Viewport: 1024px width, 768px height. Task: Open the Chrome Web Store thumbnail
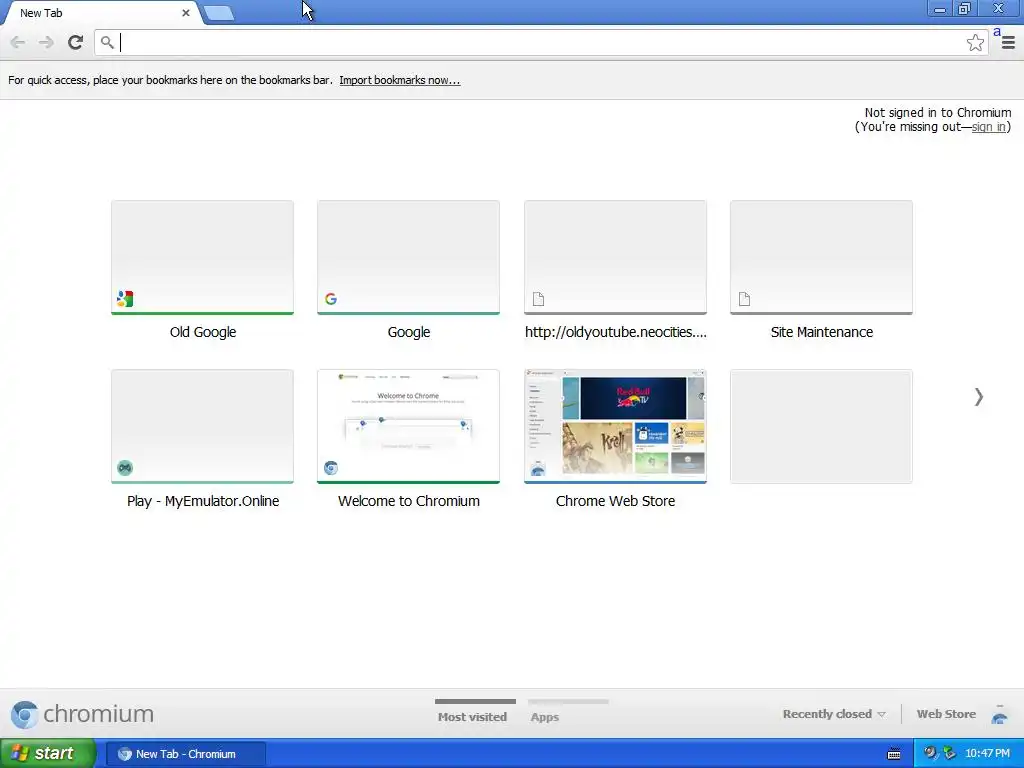click(615, 426)
